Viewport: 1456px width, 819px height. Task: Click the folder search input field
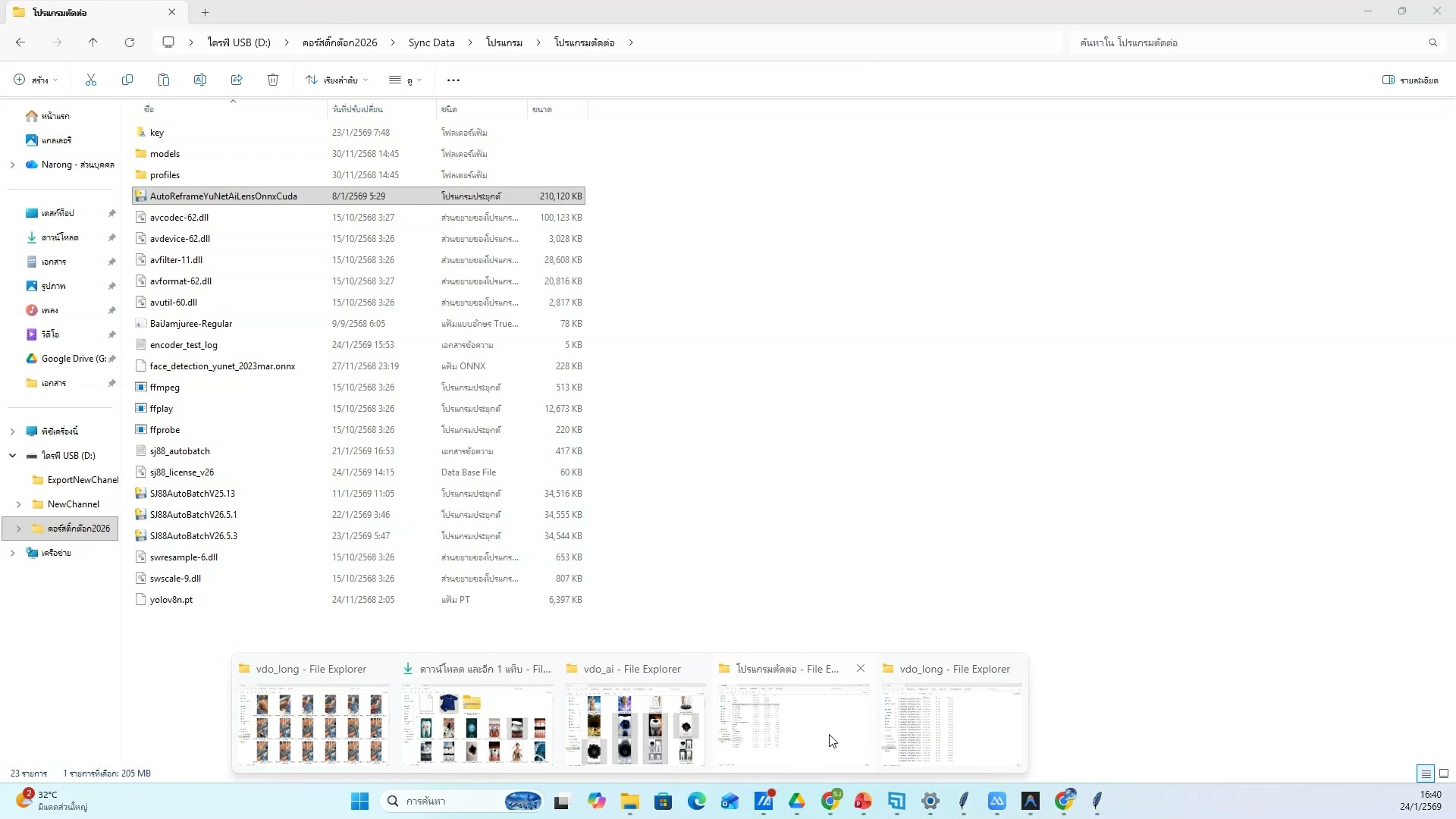[x=1244, y=42]
